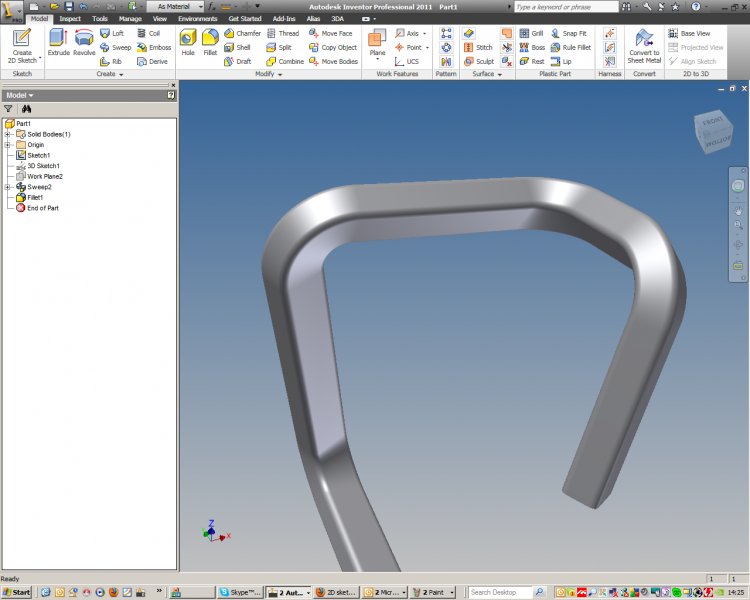Viewport: 750px width, 600px height.
Task: Open the Surface panel dropdown
Action: pyautogui.click(x=487, y=74)
